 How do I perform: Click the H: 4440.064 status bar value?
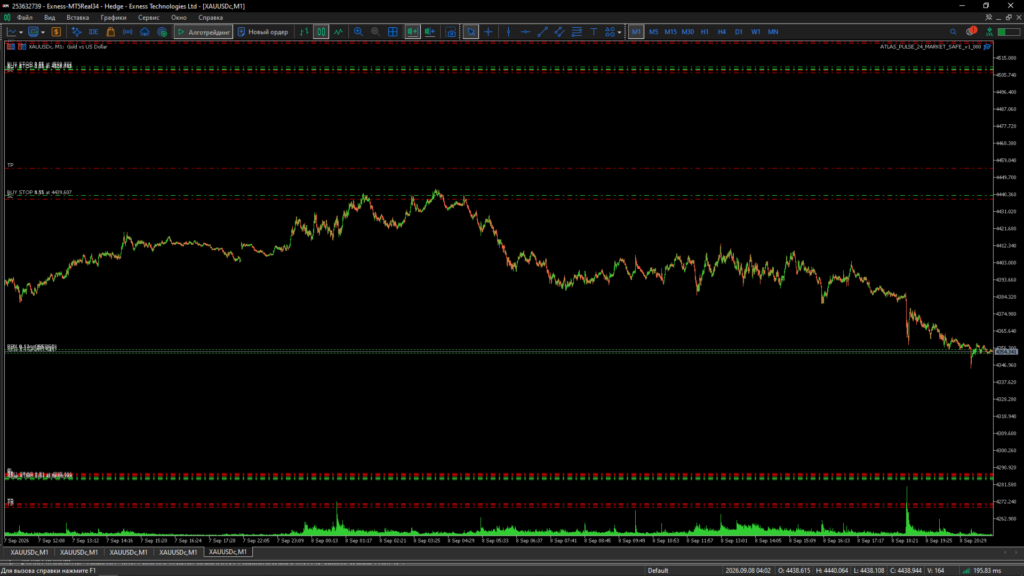pyautogui.click(x=832, y=571)
